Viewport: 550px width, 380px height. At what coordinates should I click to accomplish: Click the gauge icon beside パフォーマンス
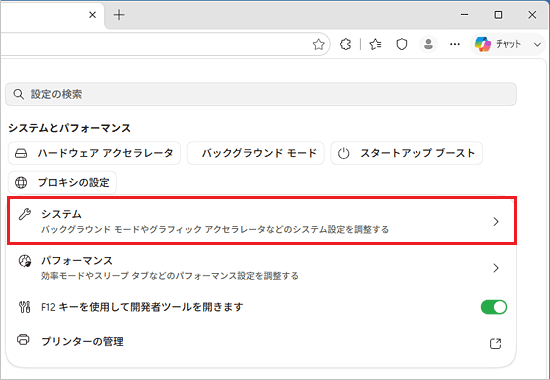click(25, 261)
